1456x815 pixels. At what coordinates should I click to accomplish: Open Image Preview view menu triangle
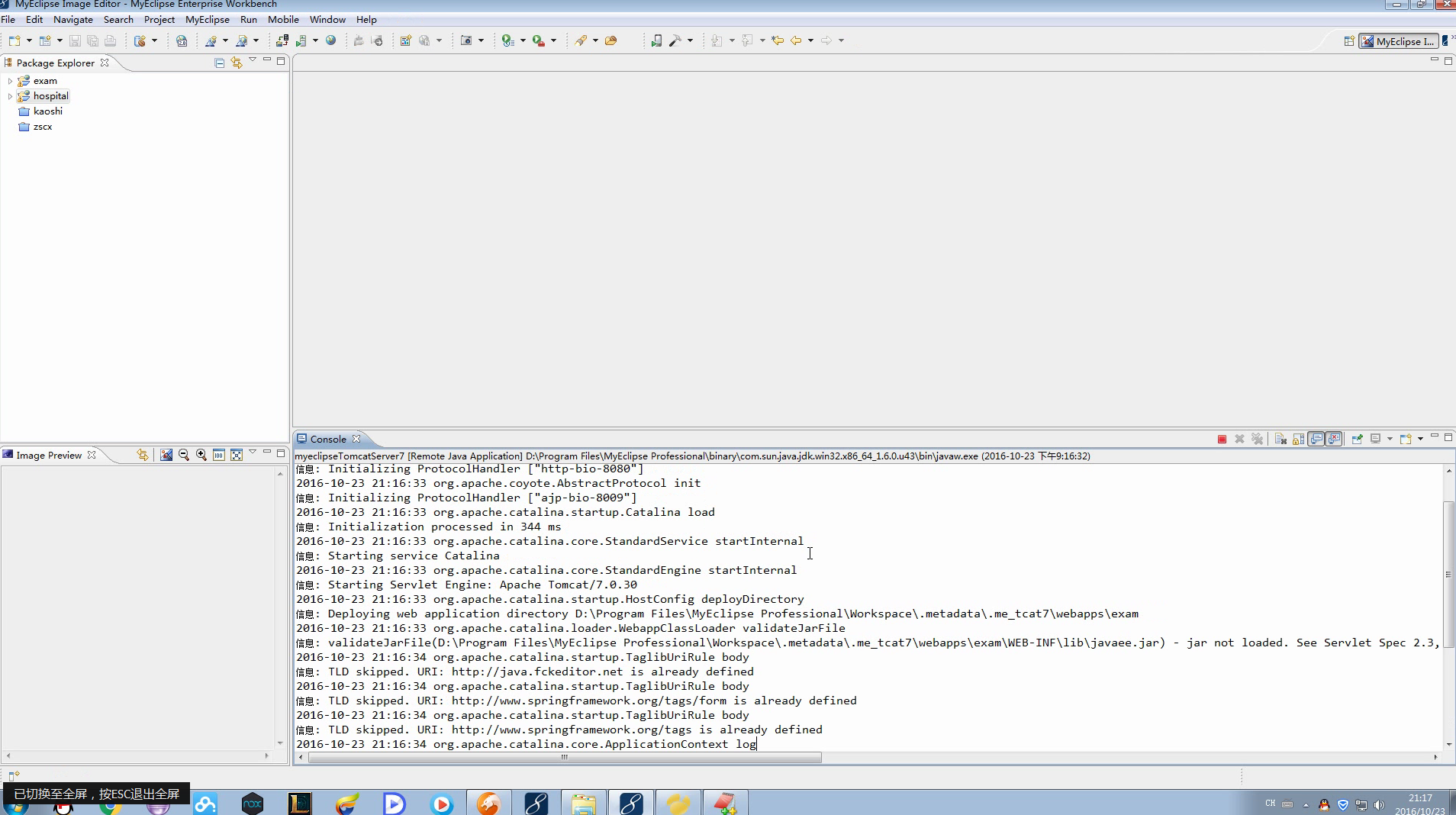coord(253,453)
